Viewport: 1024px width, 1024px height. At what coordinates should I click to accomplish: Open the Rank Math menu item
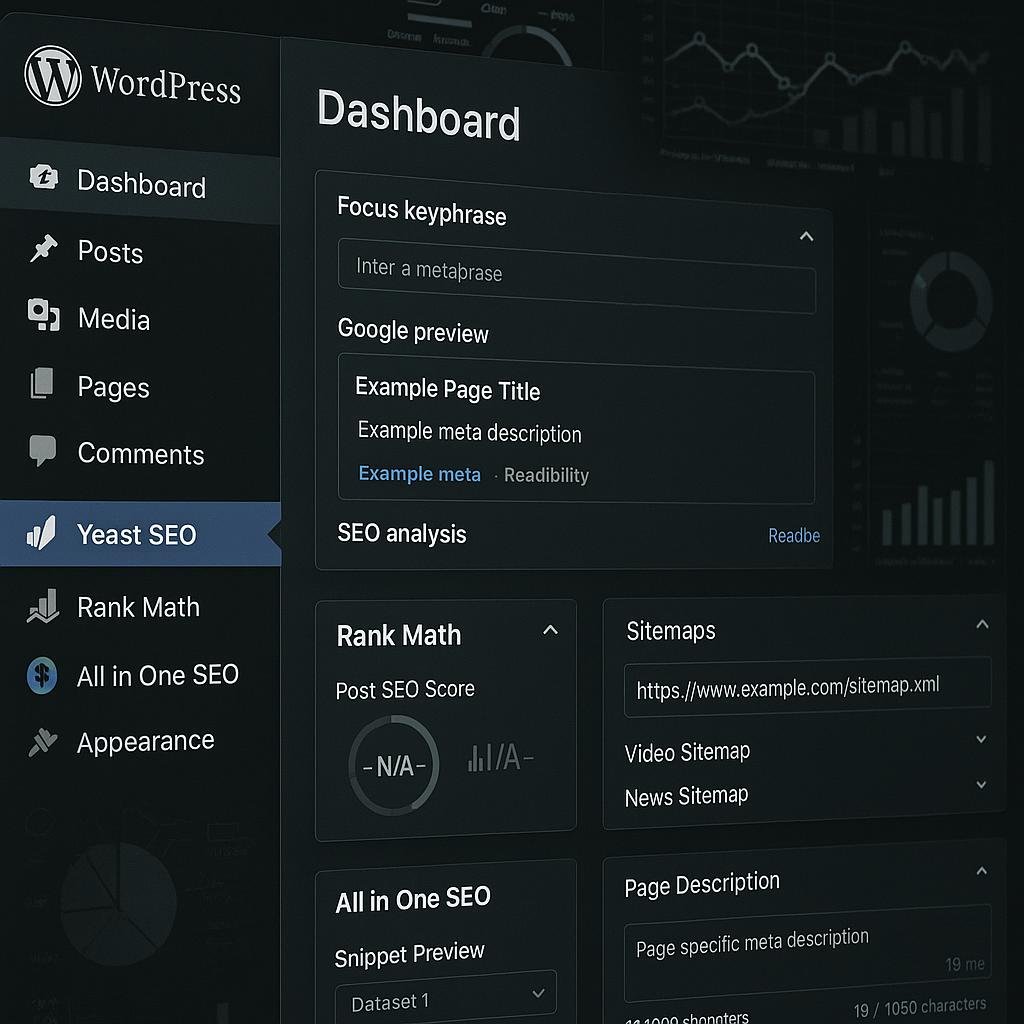140,607
